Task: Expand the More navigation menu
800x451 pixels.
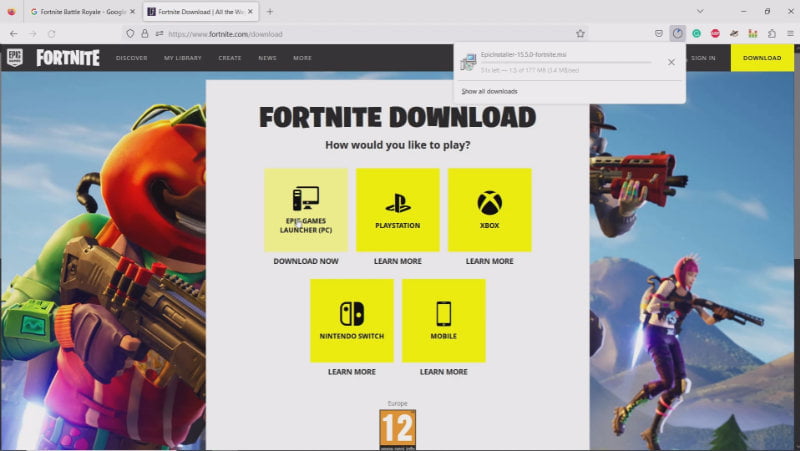Action: coord(302,58)
